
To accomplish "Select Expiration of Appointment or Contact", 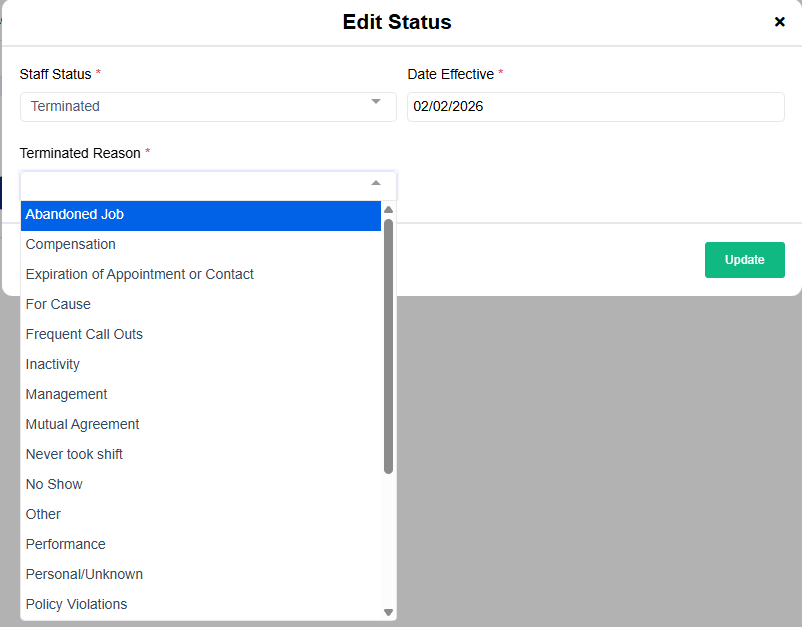I will (x=200, y=274).
